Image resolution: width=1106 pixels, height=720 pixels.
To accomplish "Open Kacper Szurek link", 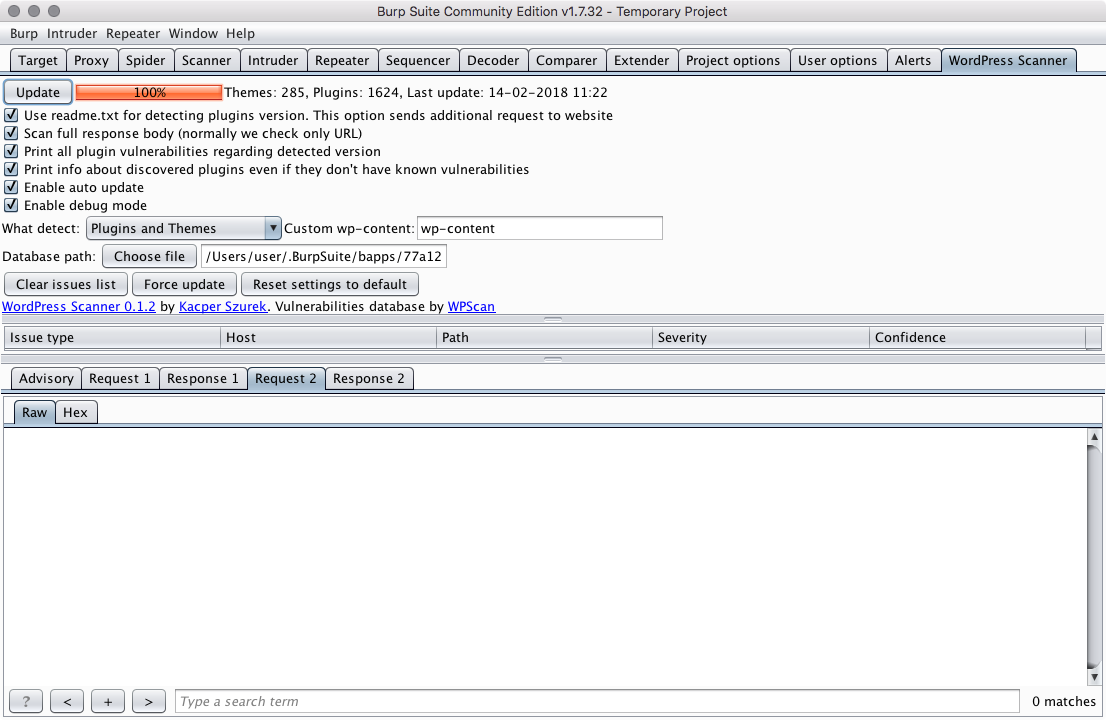I will tap(223, 307).
